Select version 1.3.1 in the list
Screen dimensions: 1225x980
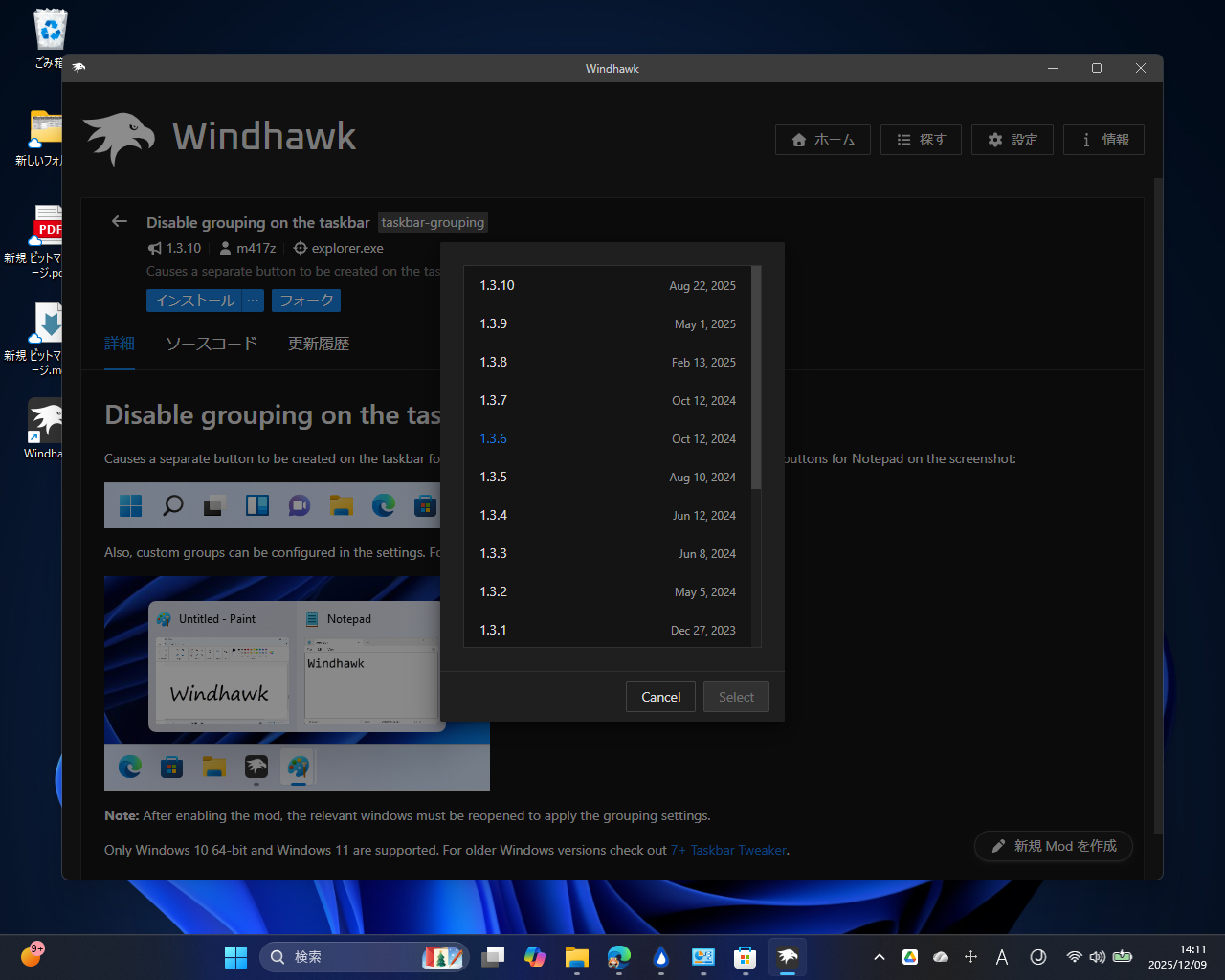(608, 629)
